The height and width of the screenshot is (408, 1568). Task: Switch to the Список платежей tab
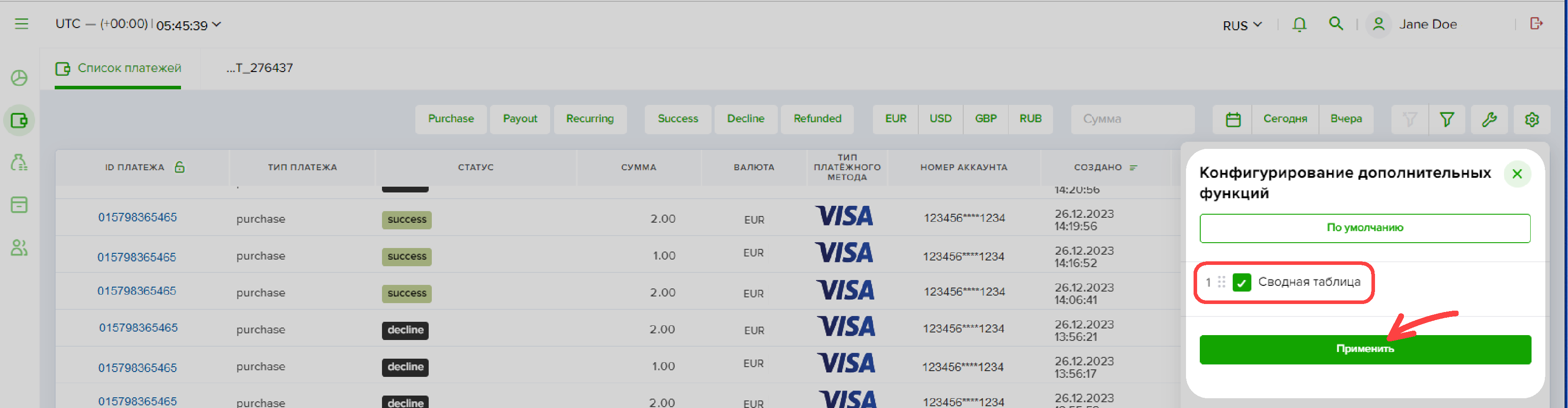118,68
